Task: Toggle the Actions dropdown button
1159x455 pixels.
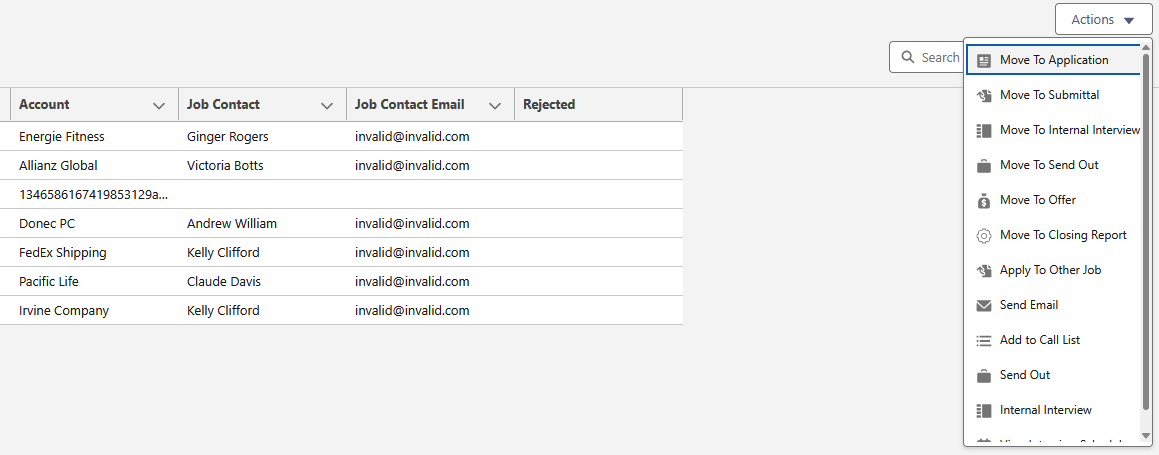Action: click(1103, 20)
